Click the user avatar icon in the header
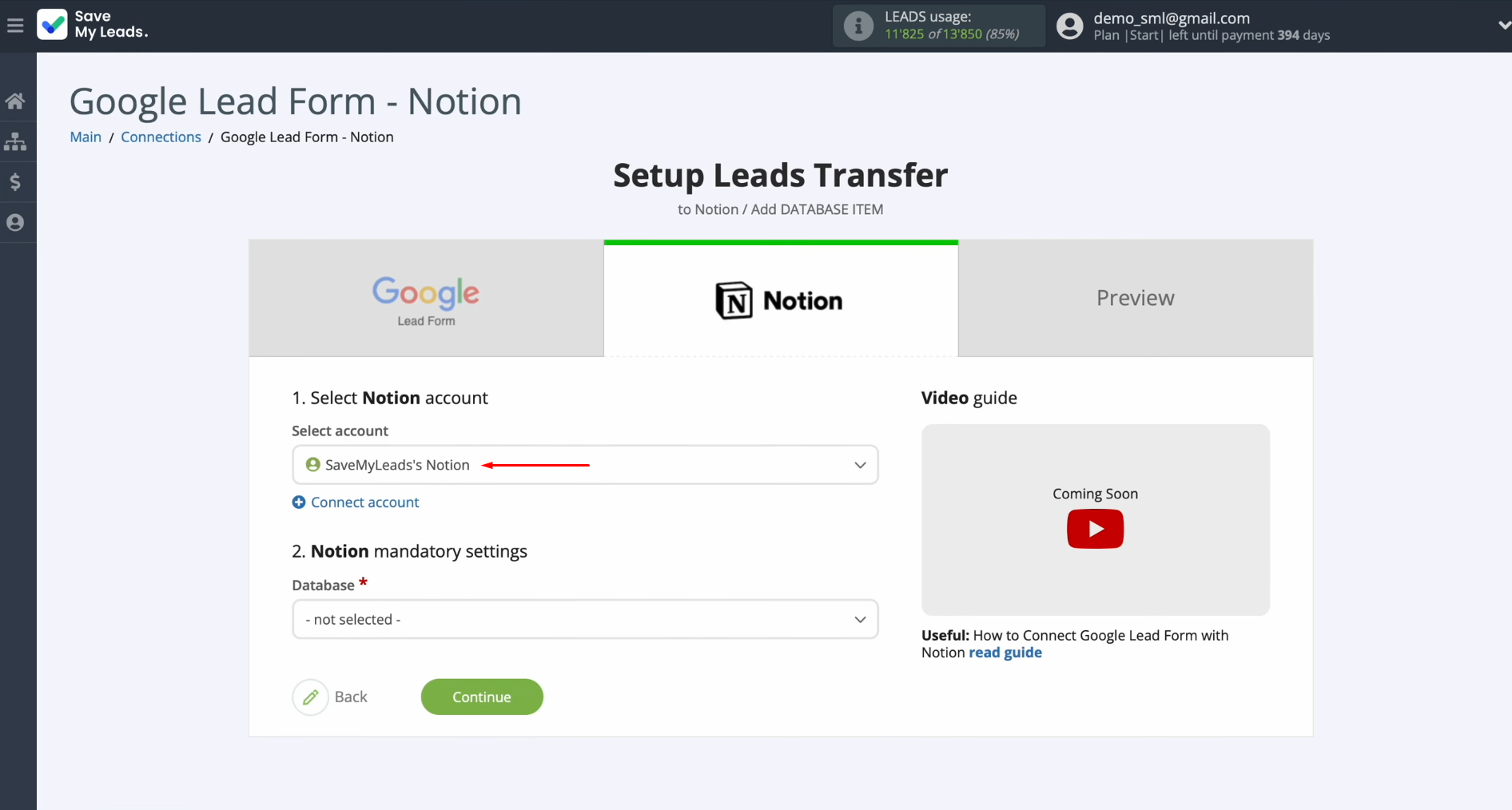Screen dimensions: 1512x810 point(1069,26)
